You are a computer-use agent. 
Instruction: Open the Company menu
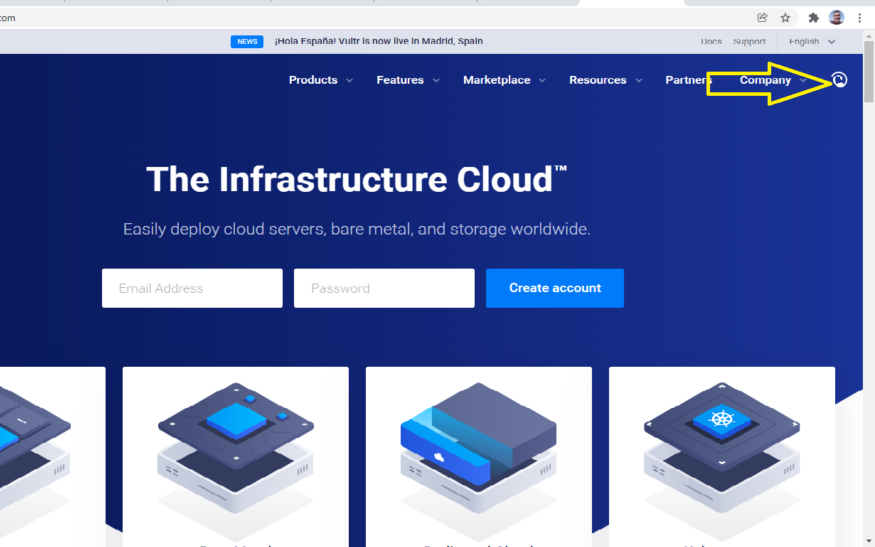(765, 80)
